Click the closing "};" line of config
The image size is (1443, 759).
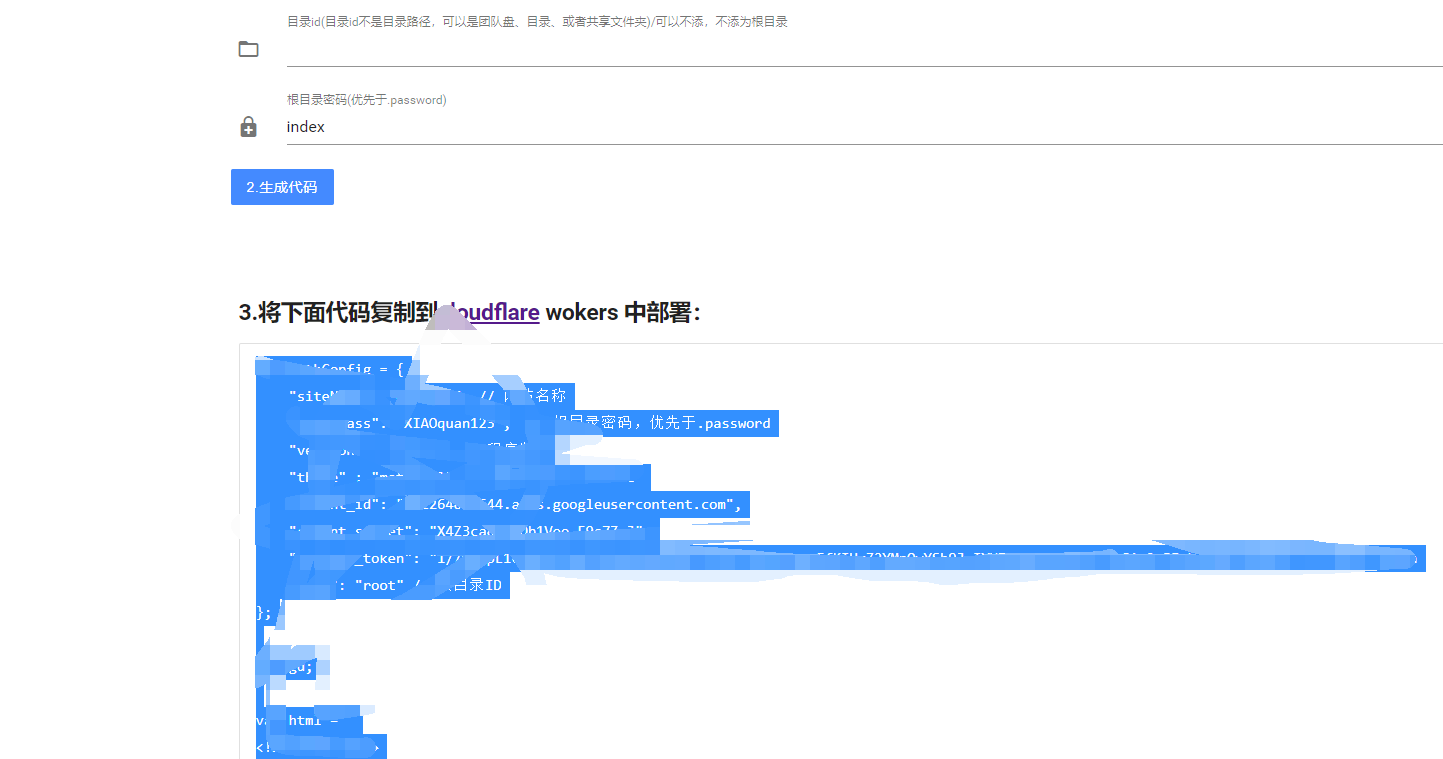[x=264, y=612]
